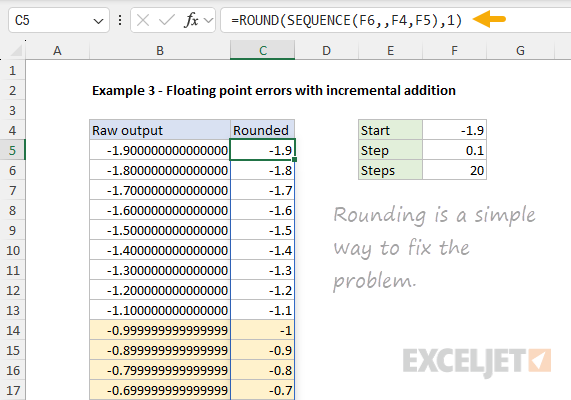The height and width of the screenshot is (400, 571).
Task: Select cell -1.100000000000000 in Raw output
Action: click(160, 310)
